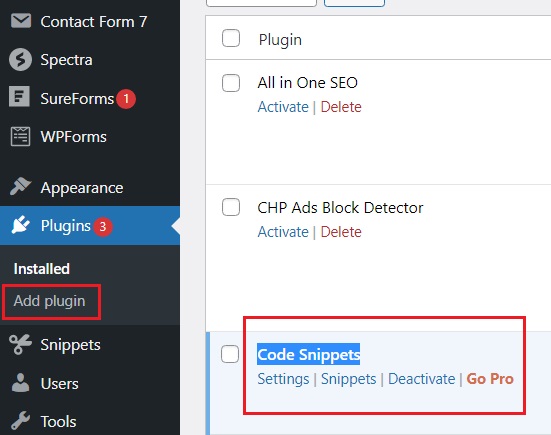Tick the Code Snippets plugin checkbox

pyautogui.click(x=230, y=354)
